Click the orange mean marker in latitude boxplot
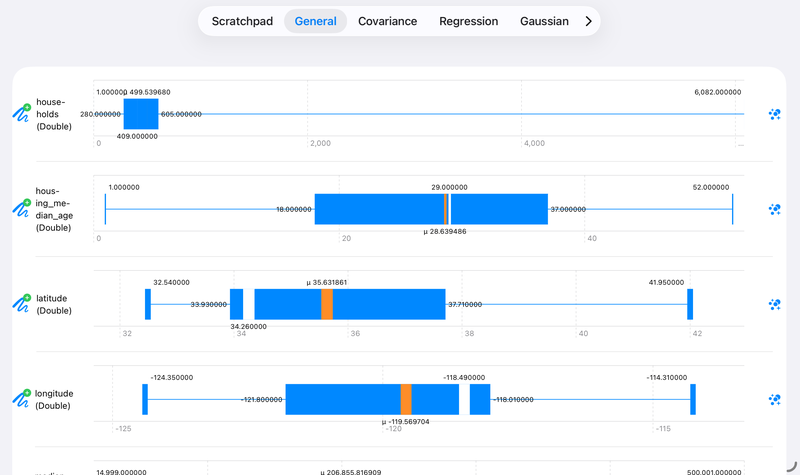 [327, 304]
